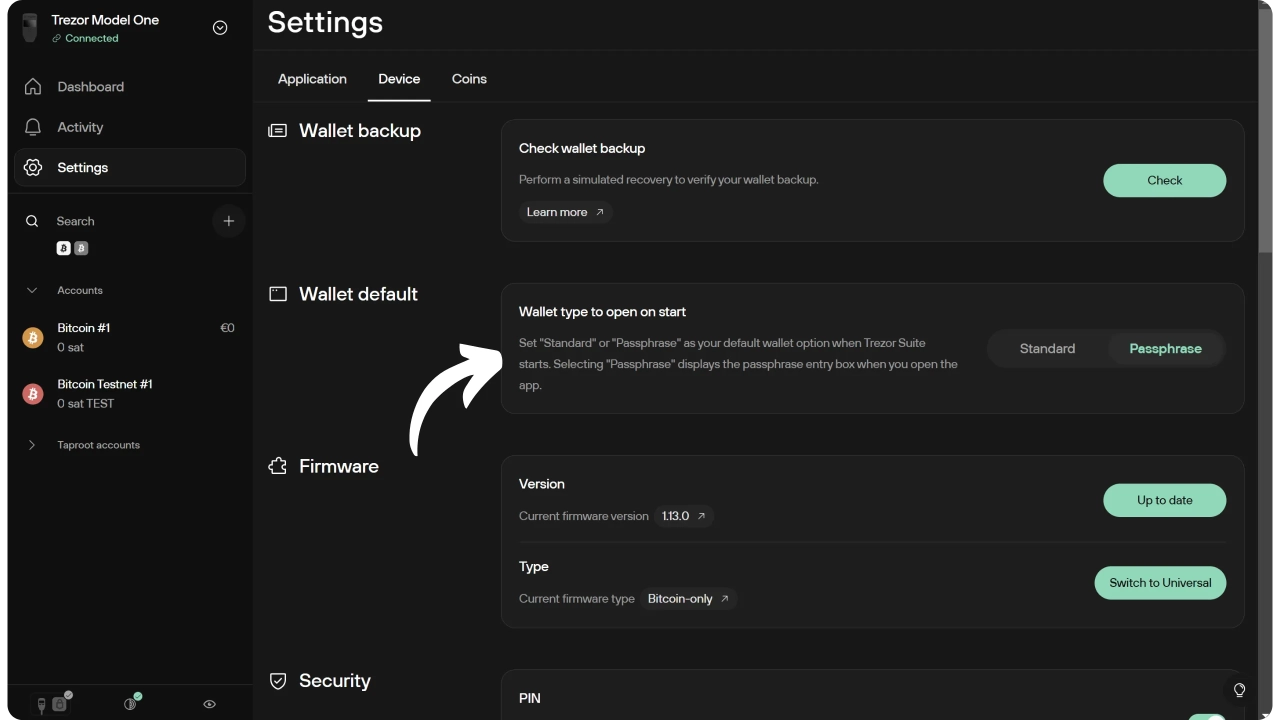Click the red Bitcoin Testnet coin icon
Viewport: 1280px width, 720px height.
point(33,394)
